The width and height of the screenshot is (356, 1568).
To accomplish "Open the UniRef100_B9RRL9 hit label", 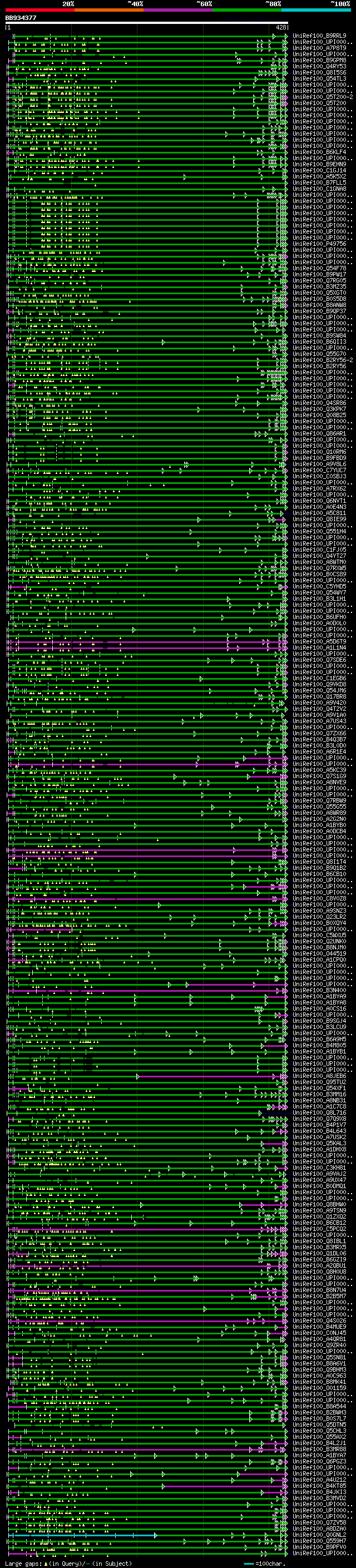I will pyautogui.click(x=319, y=36).
